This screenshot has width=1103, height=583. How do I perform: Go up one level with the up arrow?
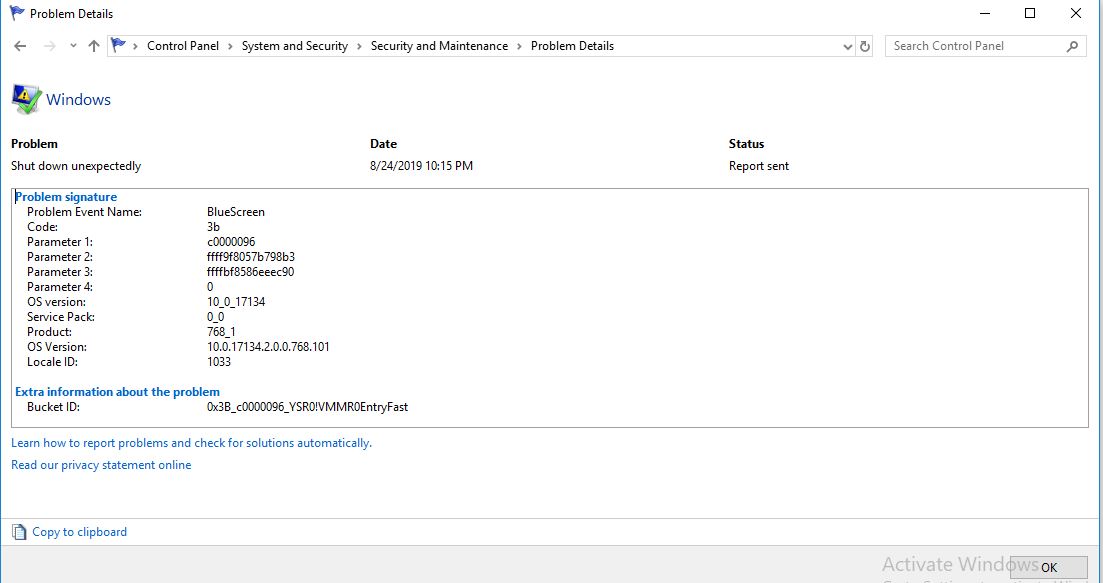click(x=94, y=46)
